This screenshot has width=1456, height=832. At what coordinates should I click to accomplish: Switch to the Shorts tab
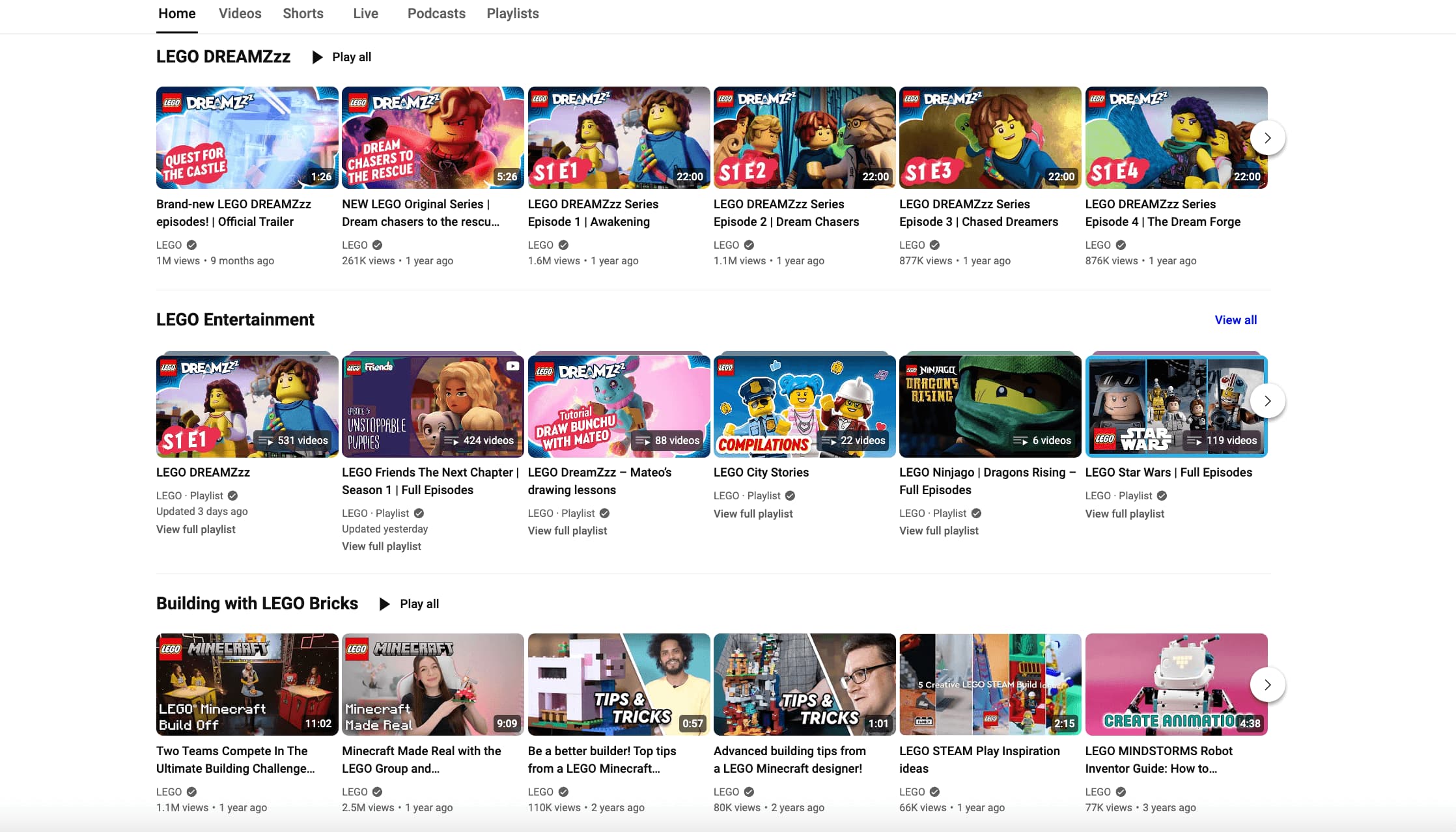[303, 13]
